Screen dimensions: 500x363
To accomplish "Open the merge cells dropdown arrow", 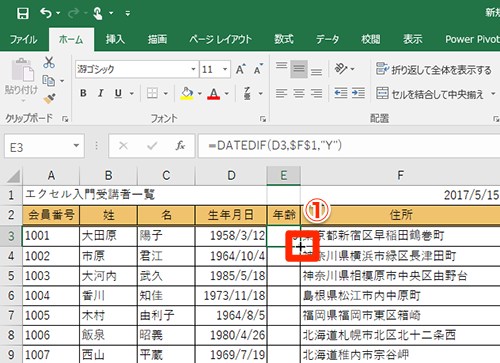I will (493, 94).
